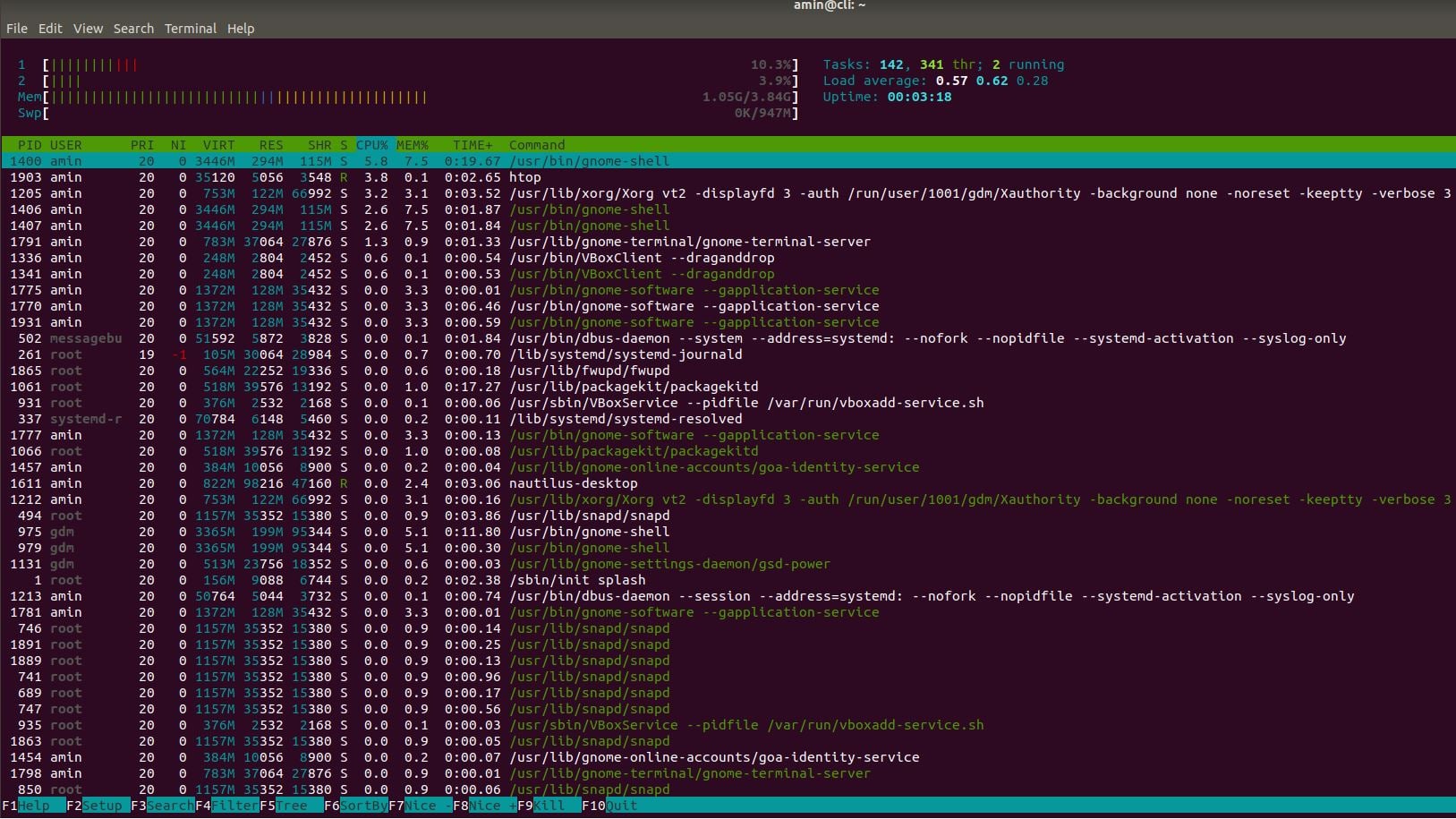Select gnome-software row PID 1770
The height and width of the screenshot is (819, 1456).
coord(728,306)
